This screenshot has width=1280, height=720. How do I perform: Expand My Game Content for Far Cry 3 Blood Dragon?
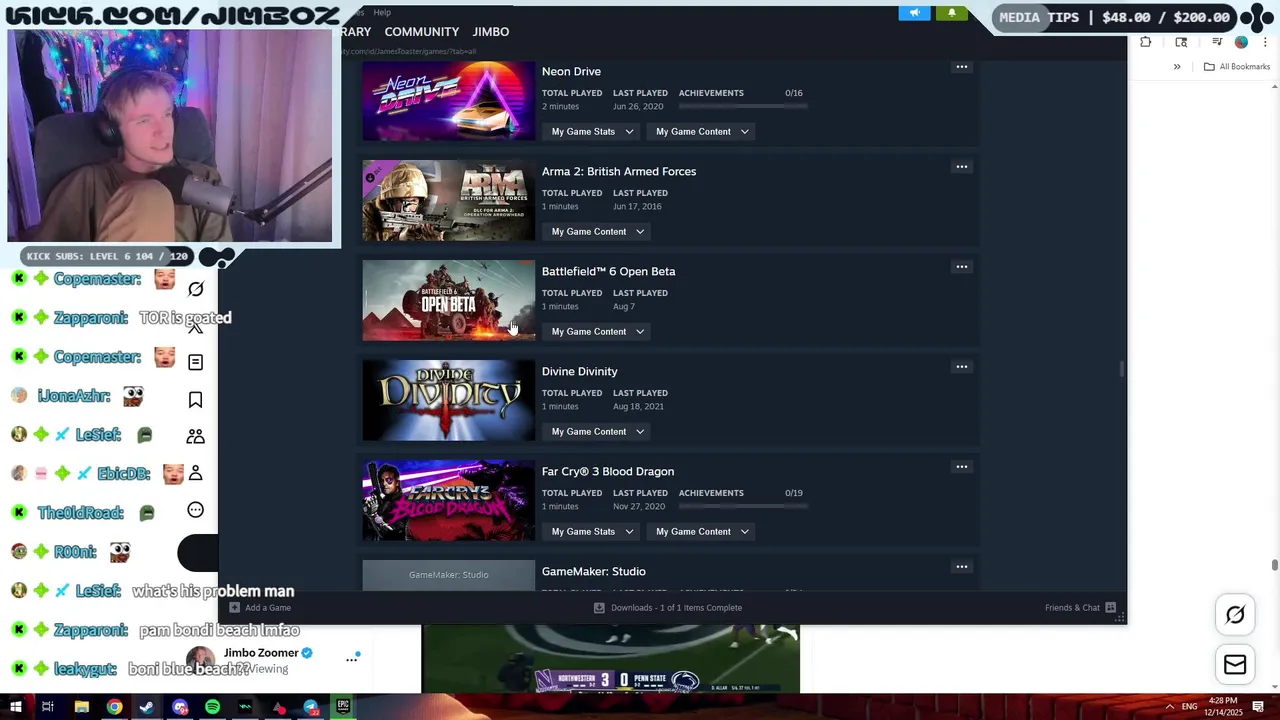coord(702,531)
